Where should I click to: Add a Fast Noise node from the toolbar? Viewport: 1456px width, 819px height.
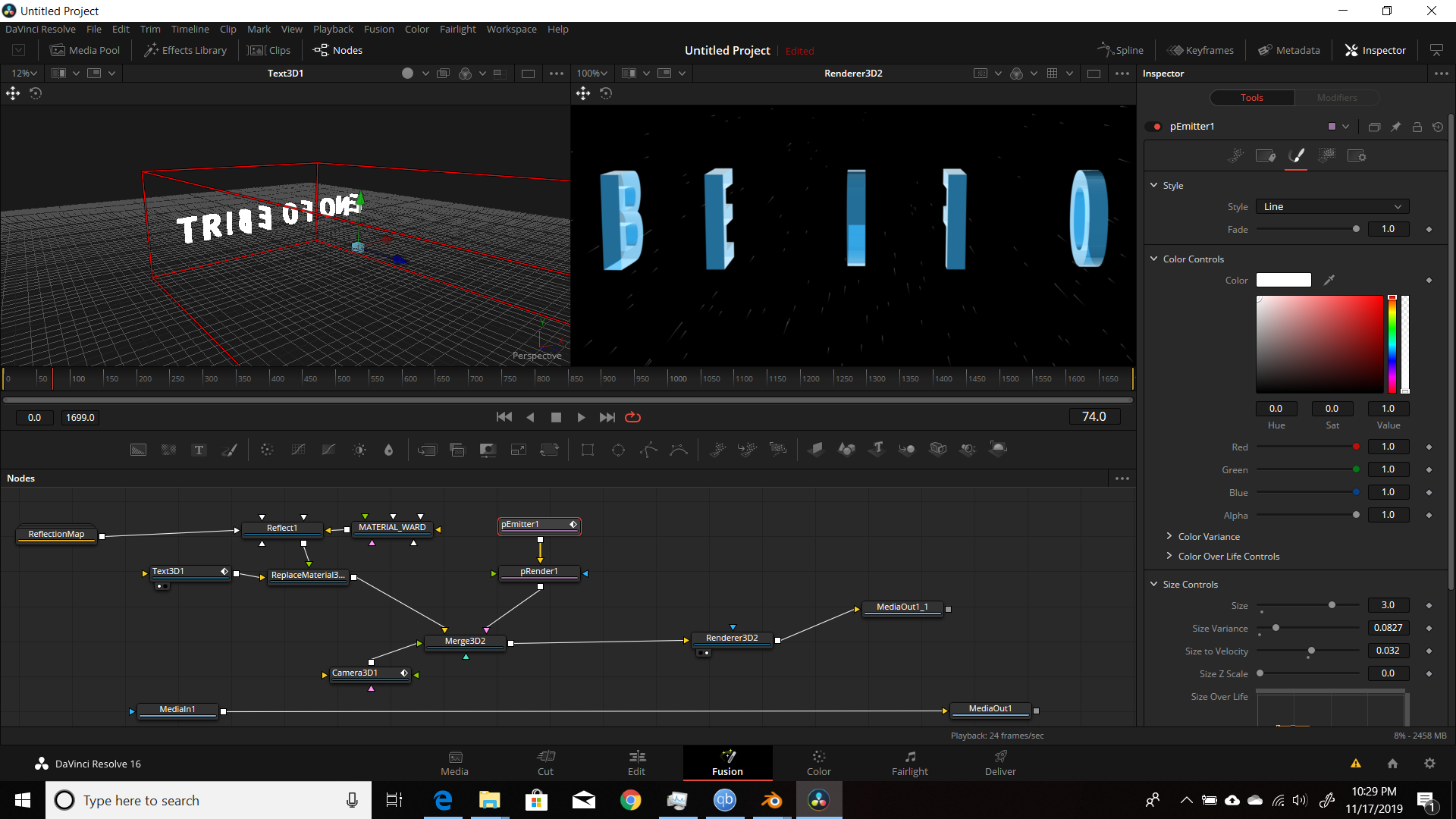pyautogui.click(x=168, y=450)
